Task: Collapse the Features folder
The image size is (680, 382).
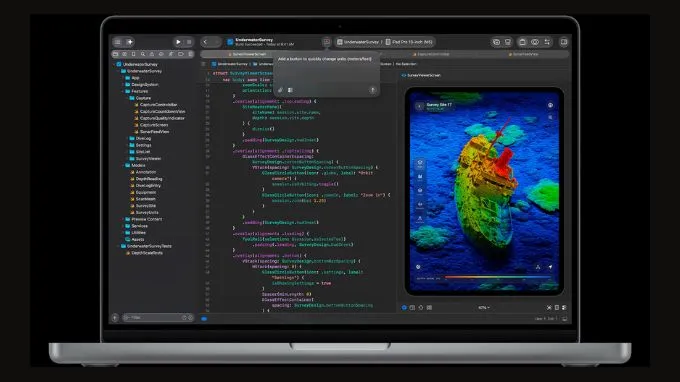Action: click(x=123, y=91)
